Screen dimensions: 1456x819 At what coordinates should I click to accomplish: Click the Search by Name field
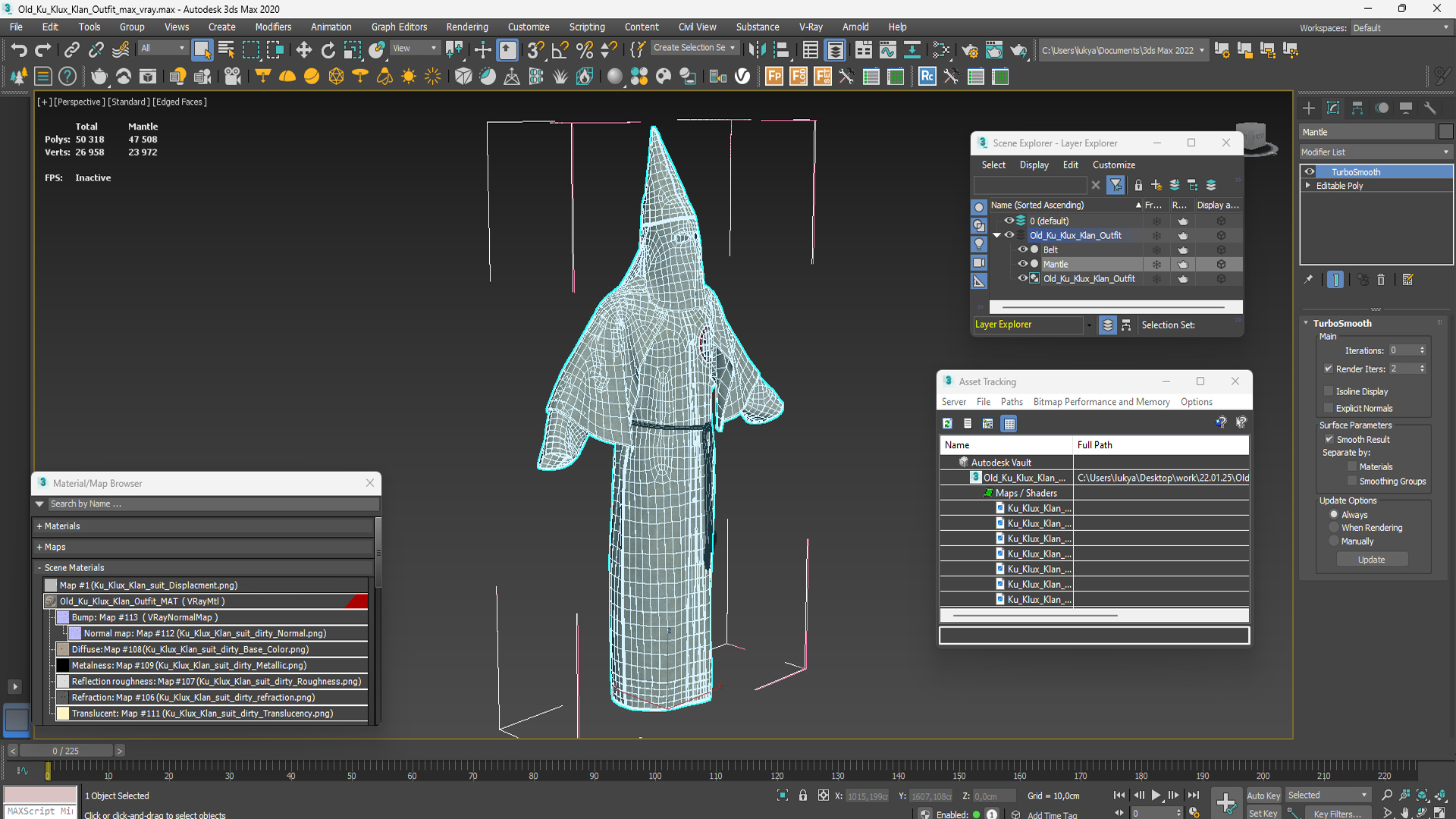tap(212, 504)
